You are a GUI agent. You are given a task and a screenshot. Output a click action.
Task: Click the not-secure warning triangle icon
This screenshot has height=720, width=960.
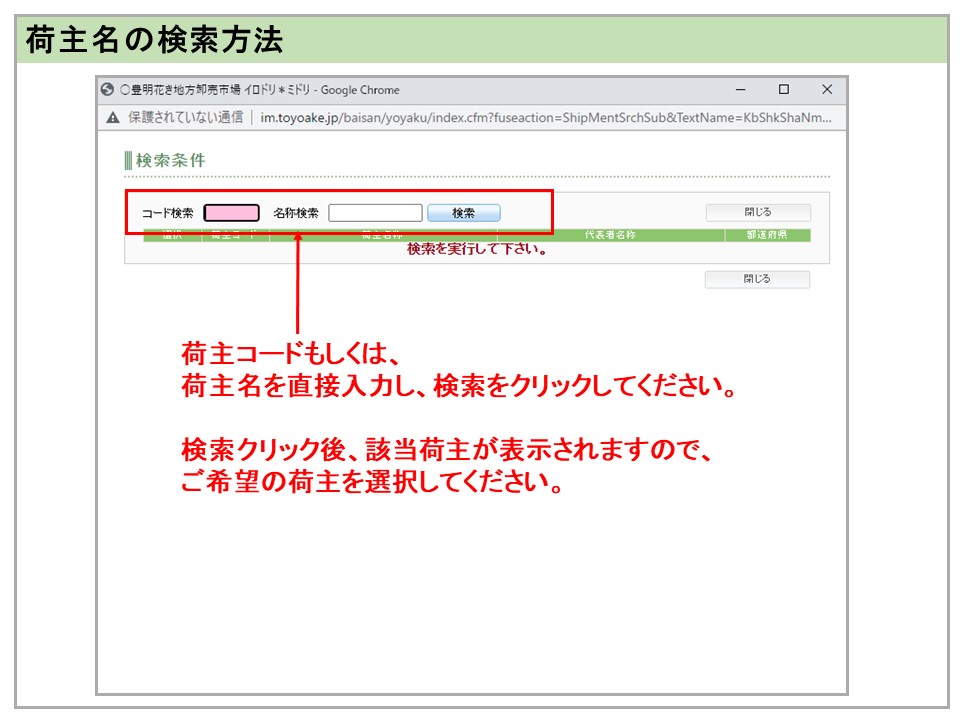(x=113, y=117)
